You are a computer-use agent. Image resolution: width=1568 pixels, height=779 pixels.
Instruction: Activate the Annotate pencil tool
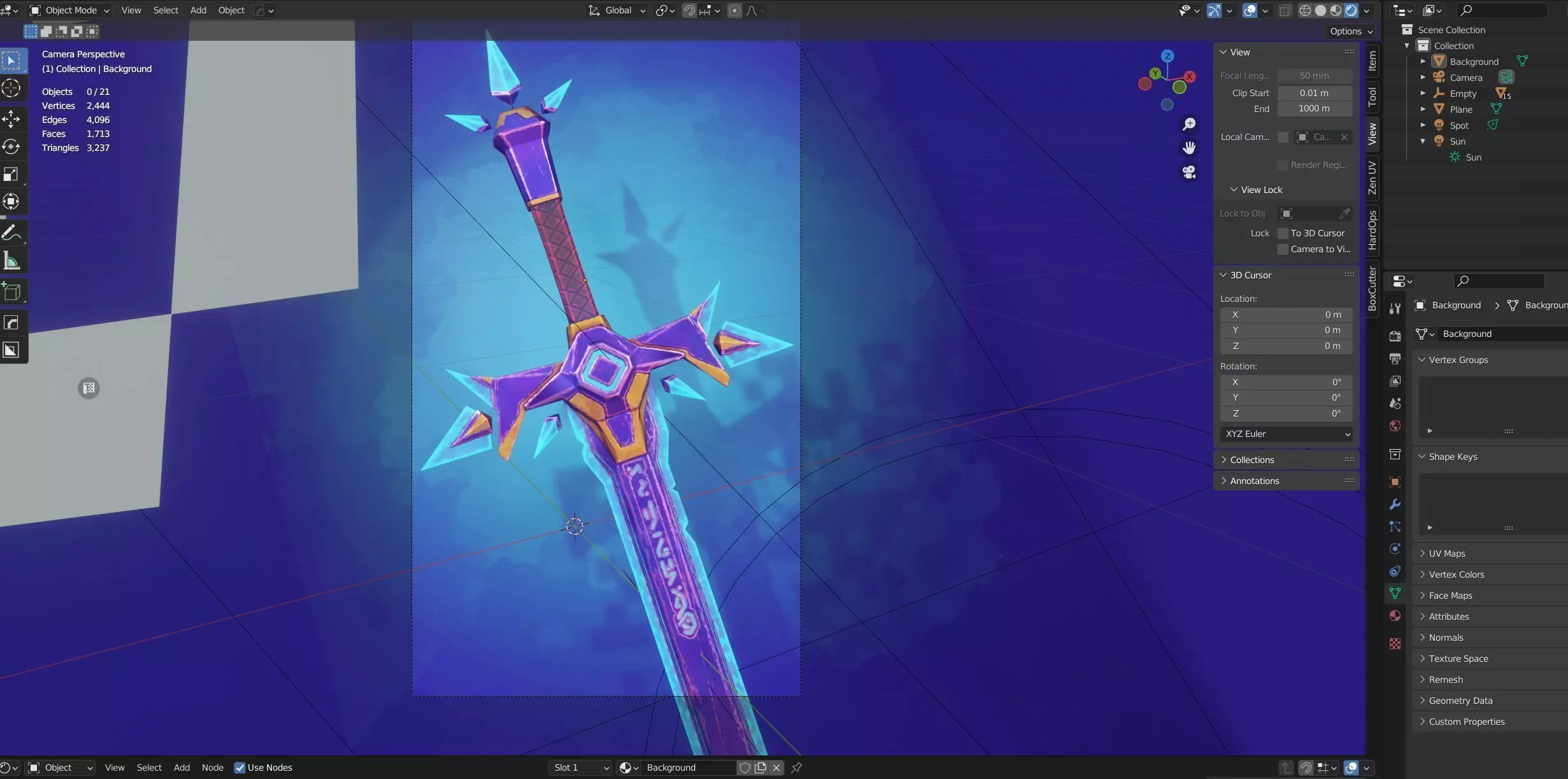pyautogui.click(x=12, y=233)
